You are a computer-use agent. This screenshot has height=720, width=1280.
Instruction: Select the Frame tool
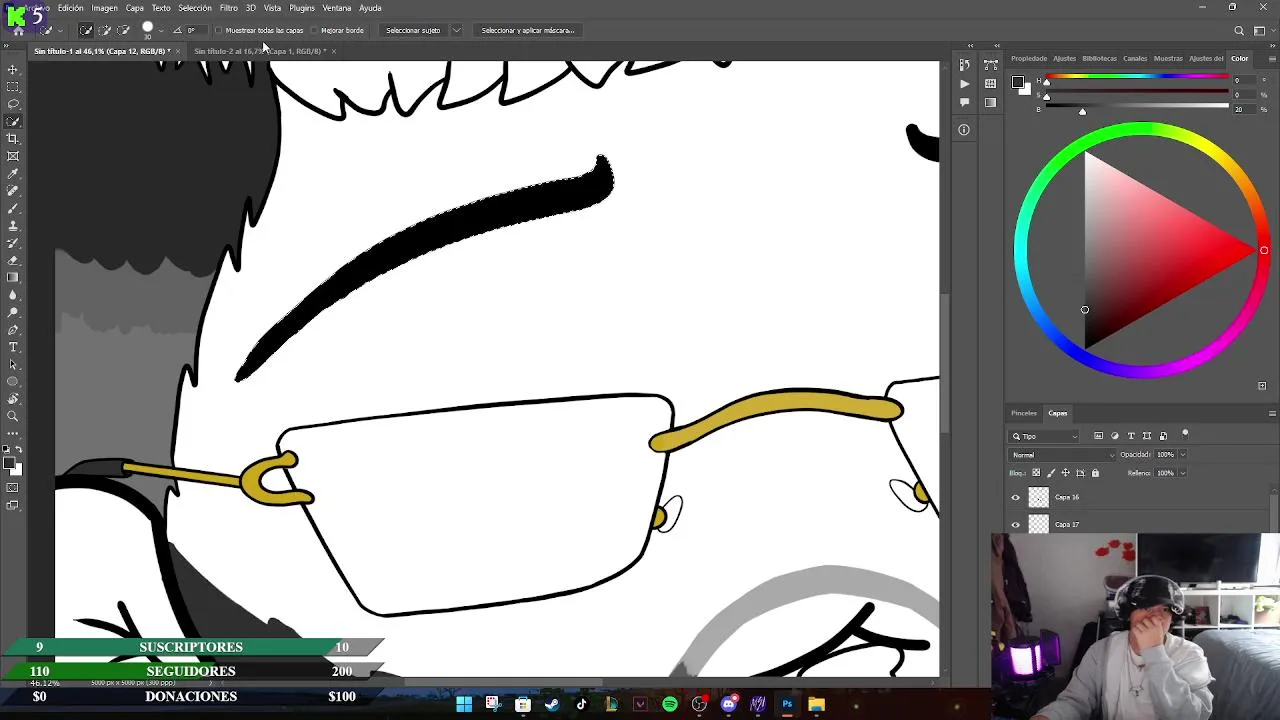coord(13,156)
